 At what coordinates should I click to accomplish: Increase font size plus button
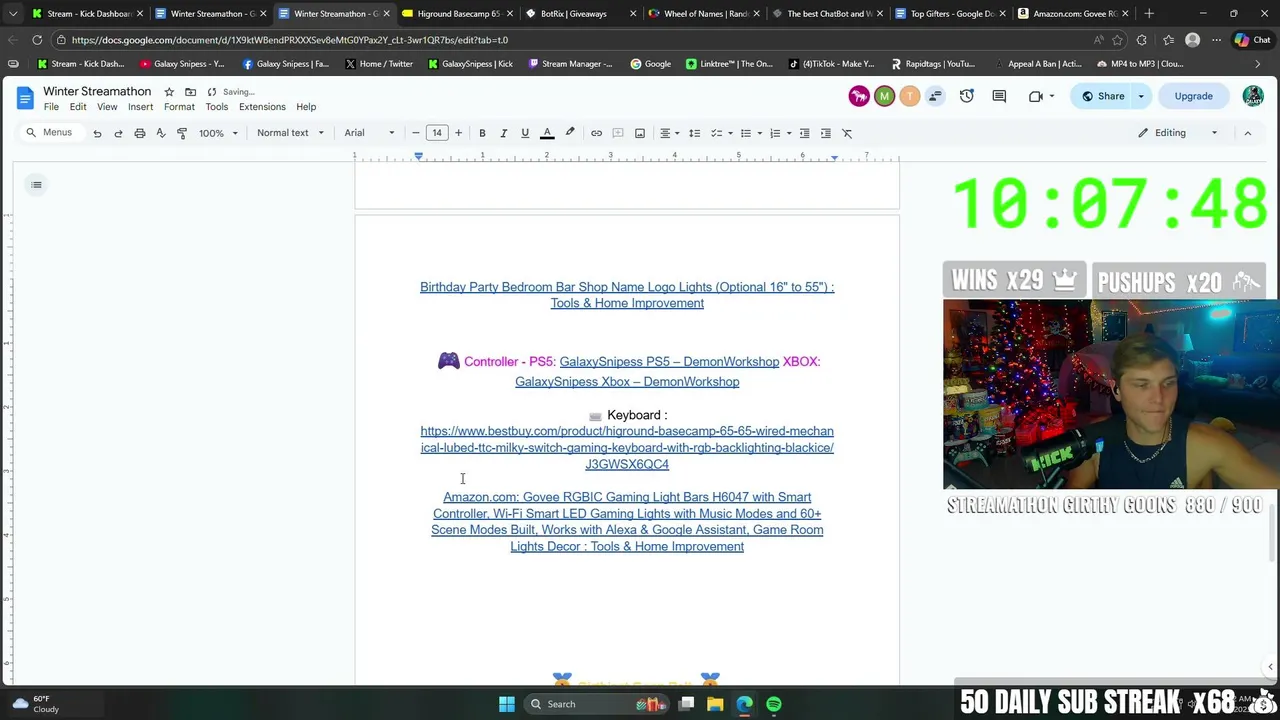click(x=458, y=133)
